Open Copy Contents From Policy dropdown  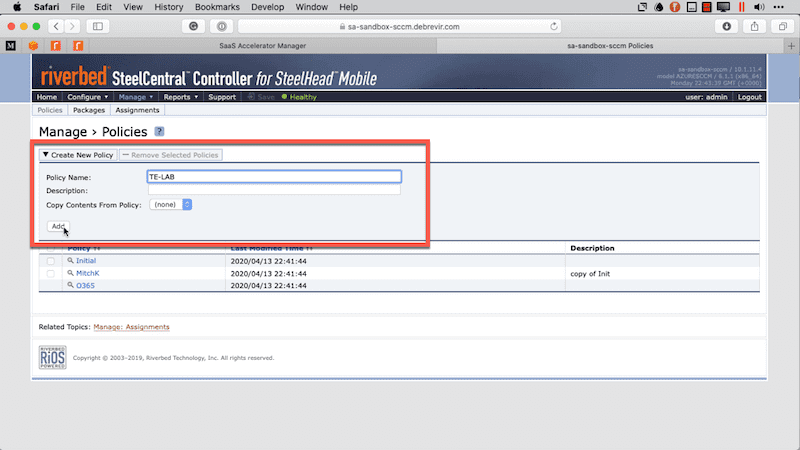[x=171, y=205]
